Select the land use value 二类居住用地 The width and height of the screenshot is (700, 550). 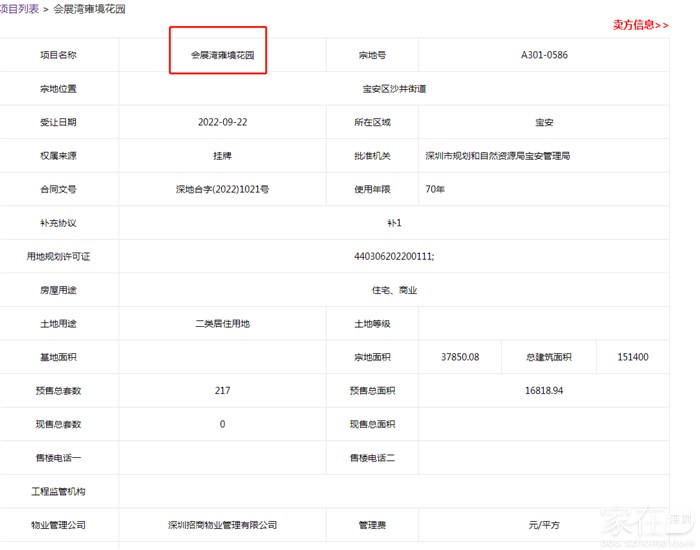coord(222,324)
